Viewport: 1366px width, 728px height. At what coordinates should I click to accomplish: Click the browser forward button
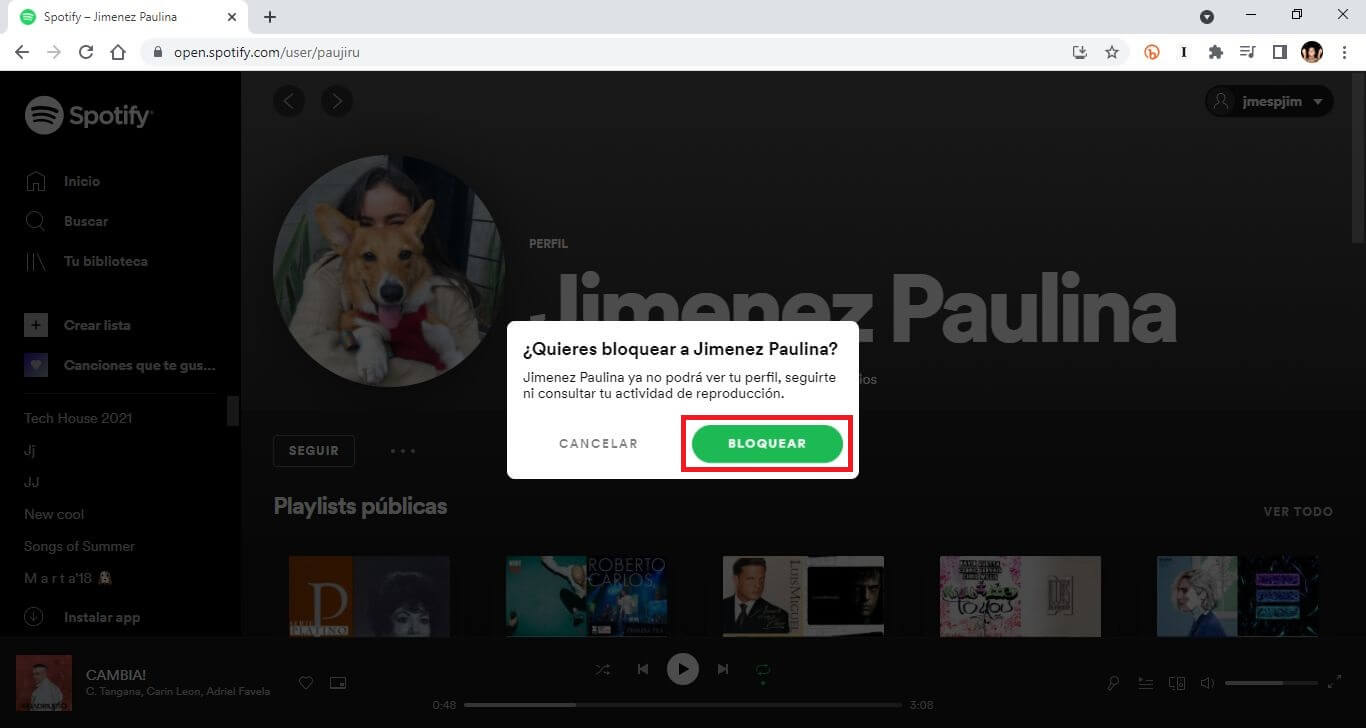click(54, 52)
